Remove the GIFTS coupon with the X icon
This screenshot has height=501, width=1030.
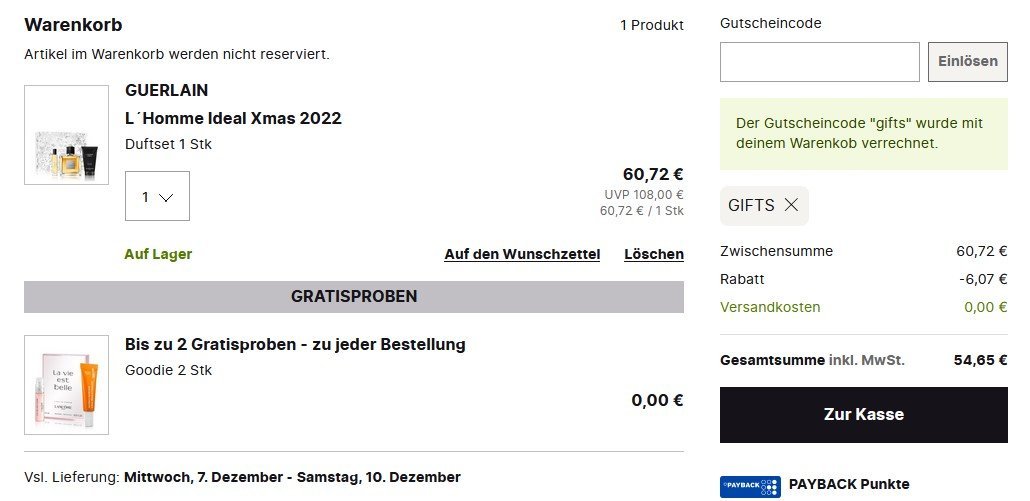pyautogui.click(x=791, y=205)
